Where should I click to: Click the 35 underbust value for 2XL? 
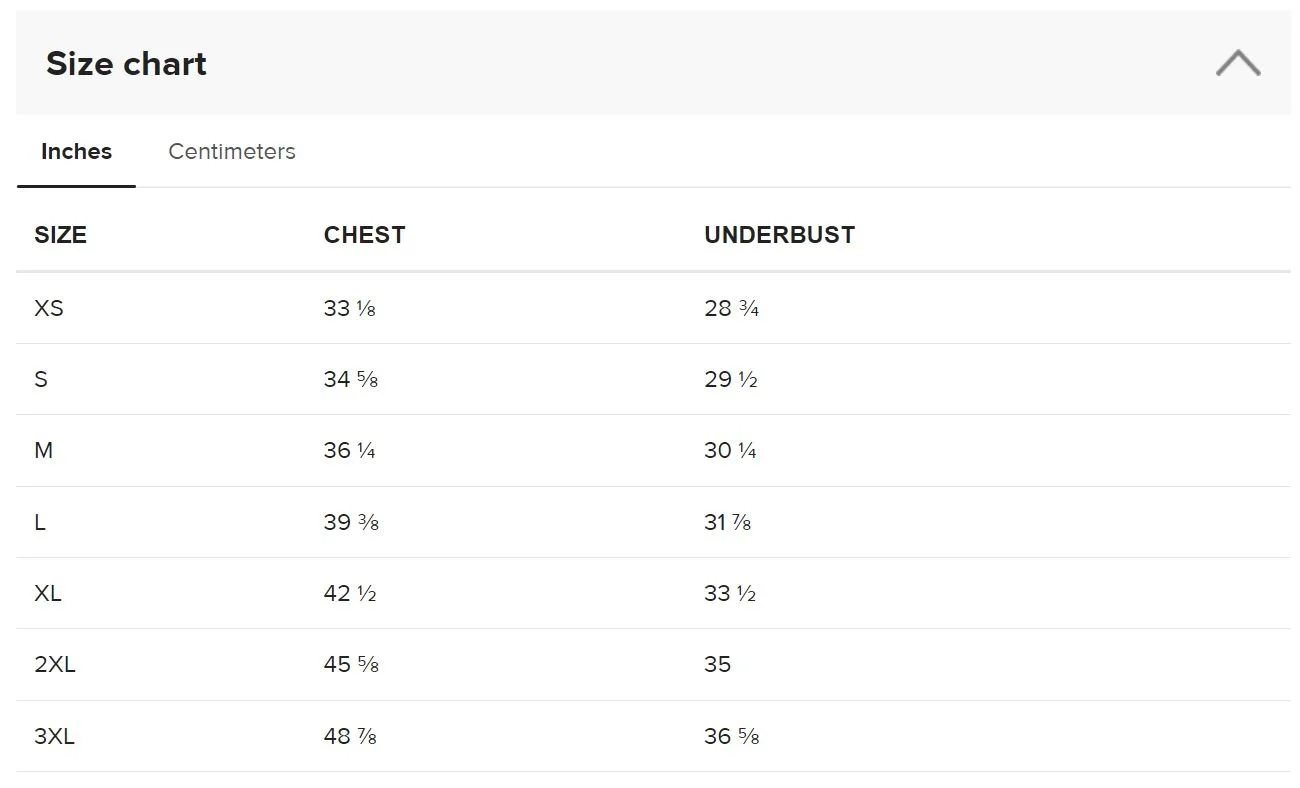718,664
